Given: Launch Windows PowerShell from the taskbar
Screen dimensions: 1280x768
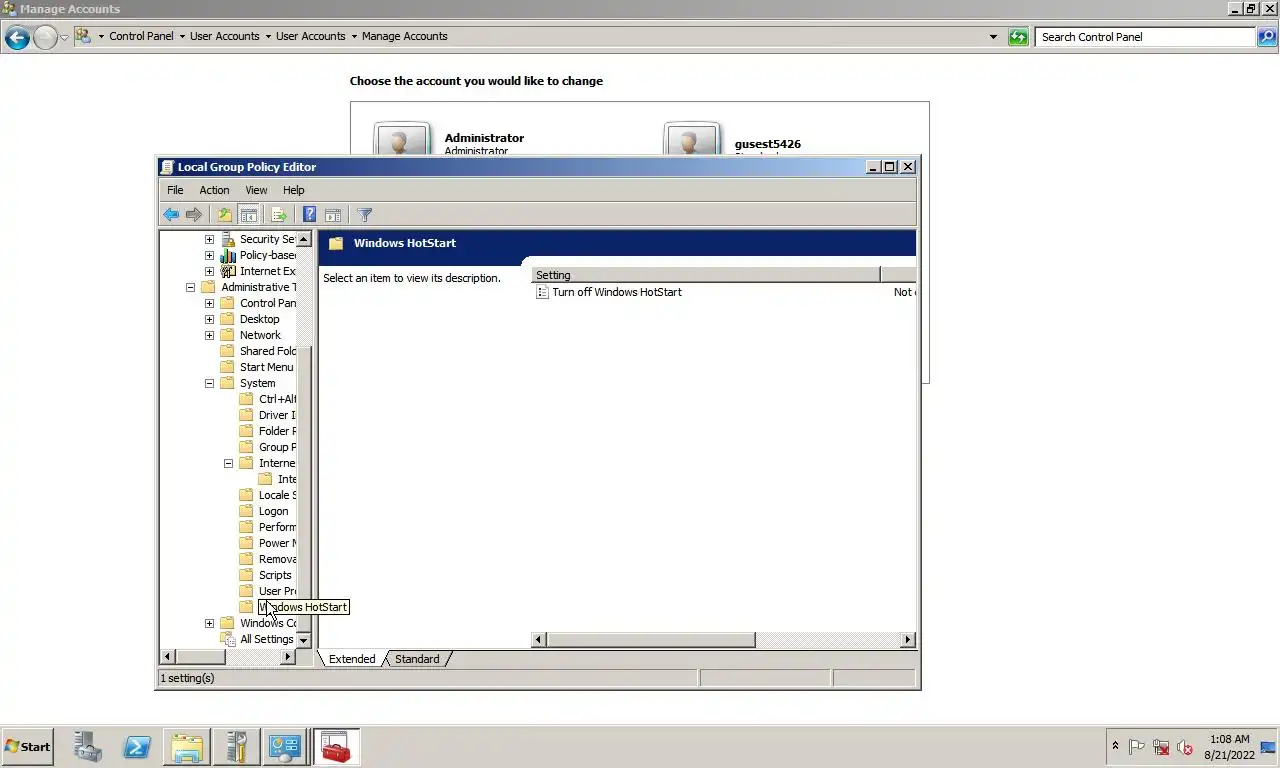Looking at the screenshot, I should point(137,747).
